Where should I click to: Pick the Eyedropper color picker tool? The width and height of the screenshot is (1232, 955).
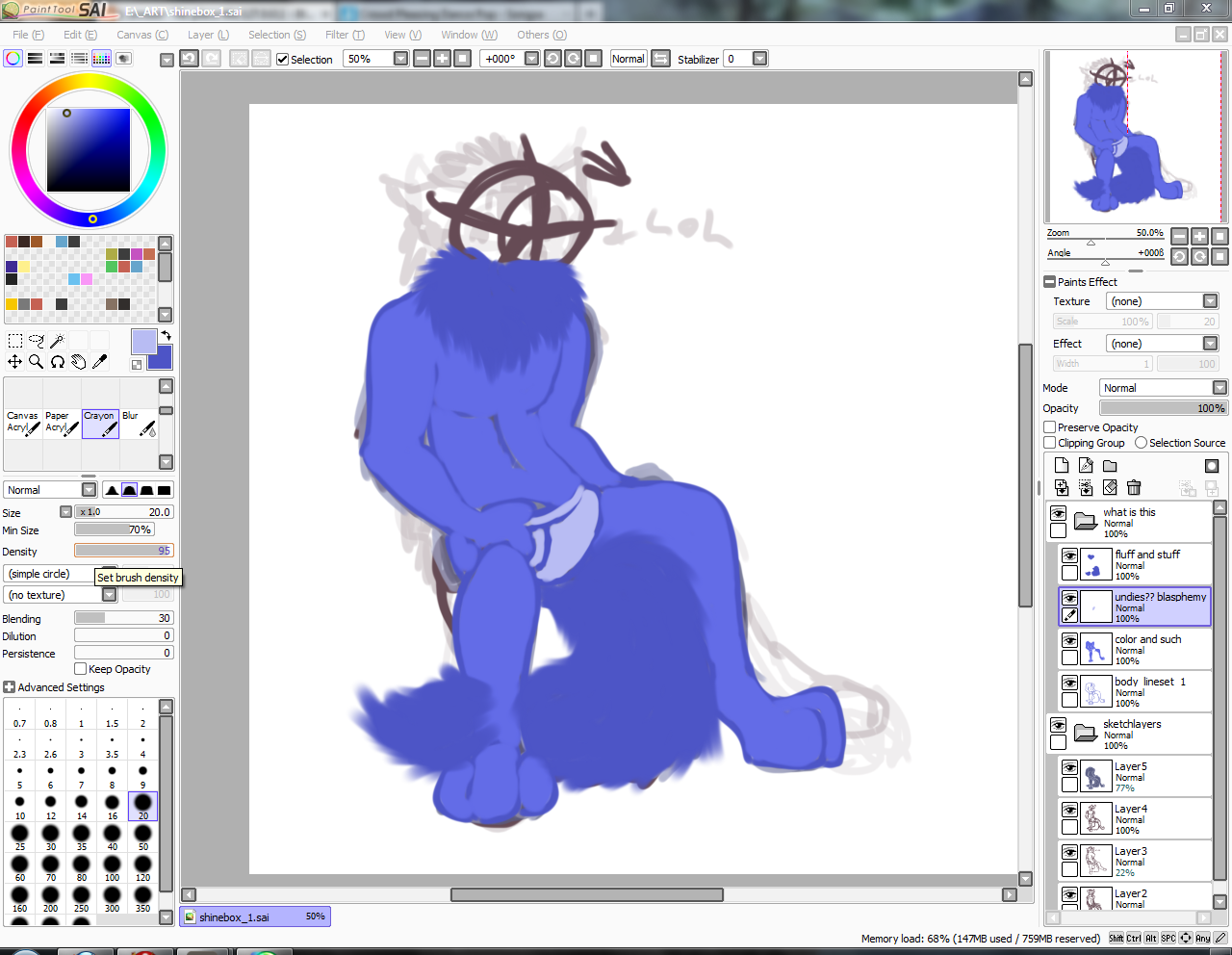[100, 362]
